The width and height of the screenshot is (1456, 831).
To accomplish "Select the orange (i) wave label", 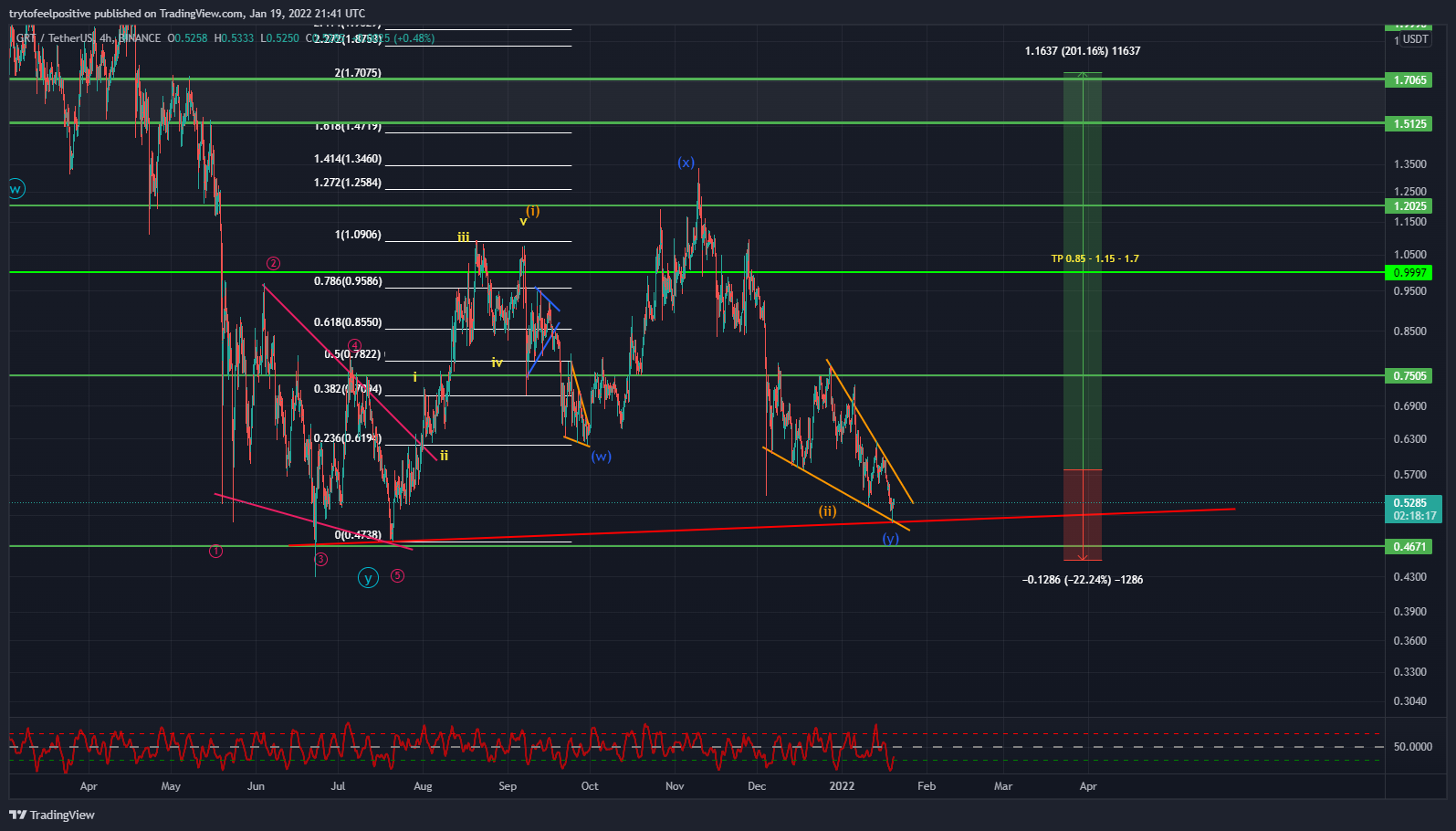I will tap(533, 211).
